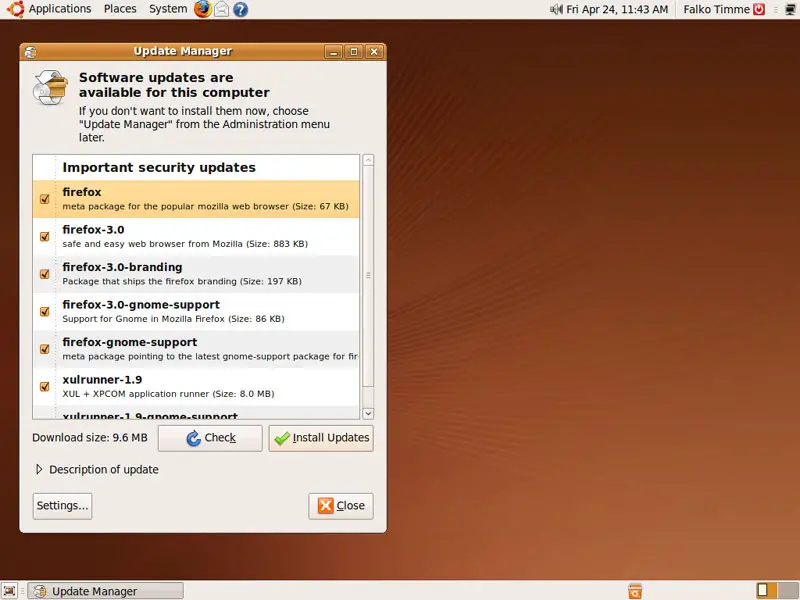Click the volume speaker icon

(x=556, y=9)
